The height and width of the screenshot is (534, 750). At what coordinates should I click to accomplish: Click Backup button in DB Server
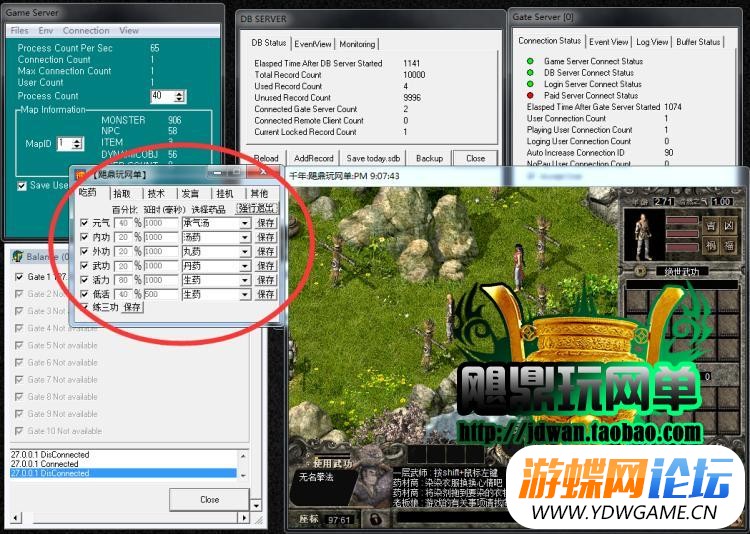(x=429, y=158)
